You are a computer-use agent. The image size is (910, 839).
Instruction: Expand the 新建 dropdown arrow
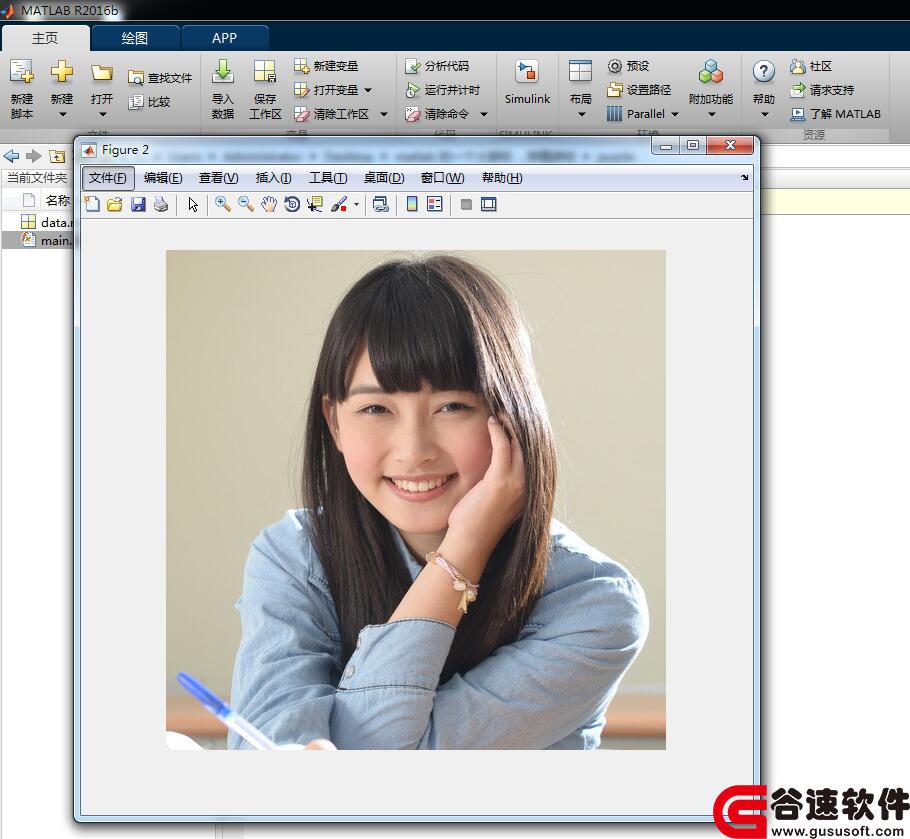pyautogui.click(x=63, y=114)
